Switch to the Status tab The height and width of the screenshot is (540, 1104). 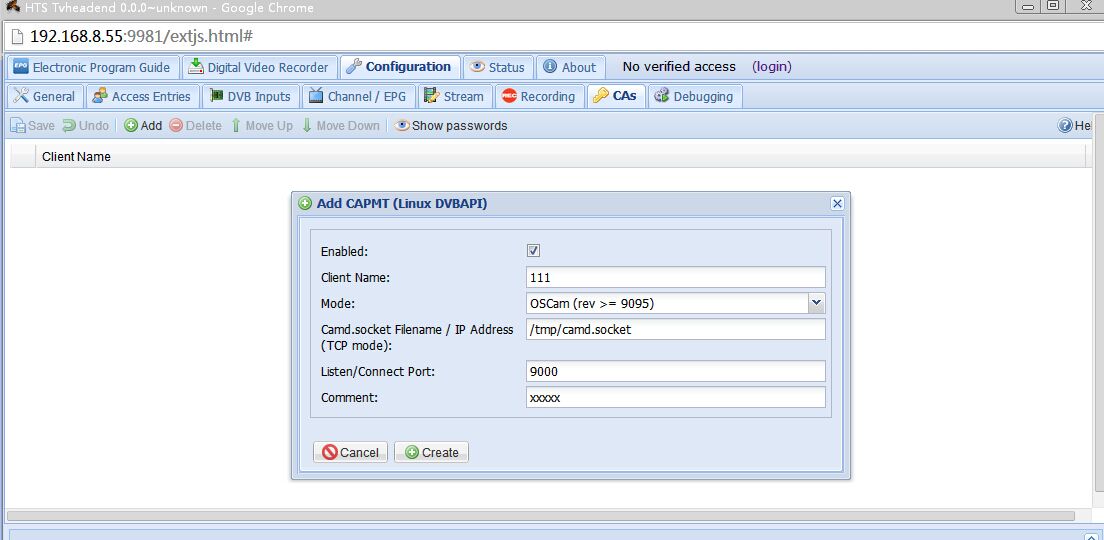click(x=498, y=68)
